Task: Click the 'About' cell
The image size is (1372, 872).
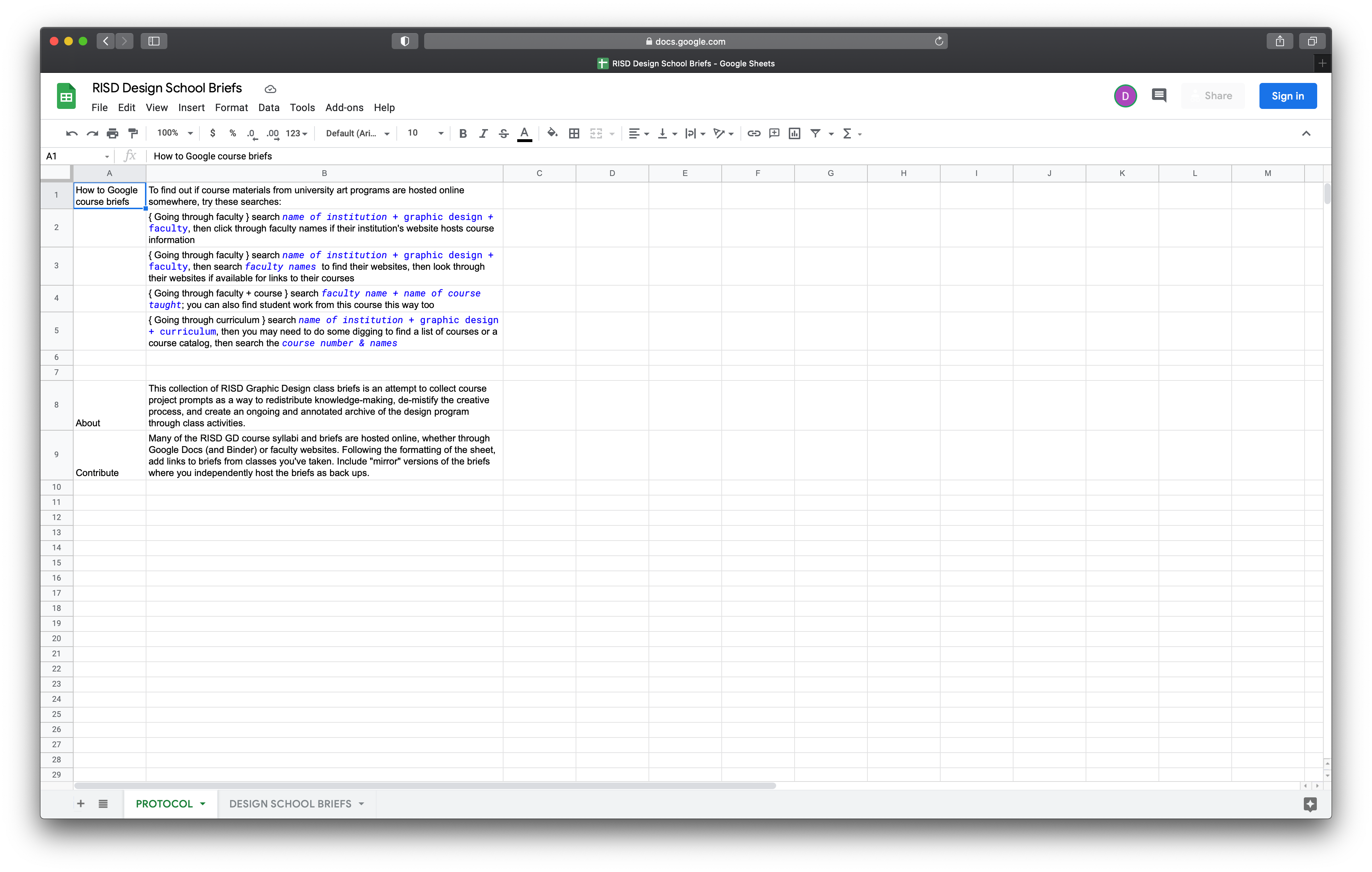Action: pos(109,405)
